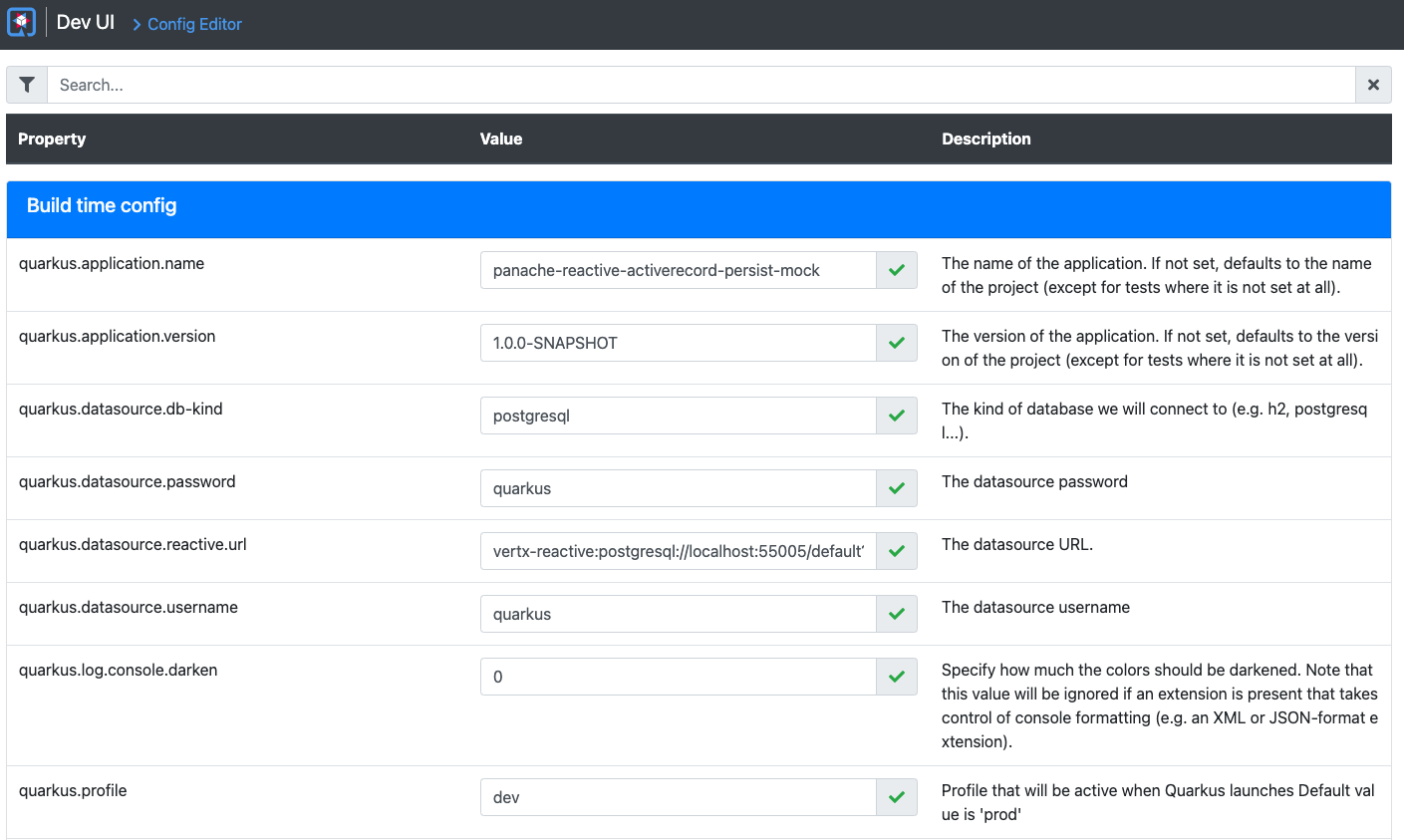Confirm quarkus.application.name value with checkmark
Viewport: 1404px width, 840px height.
(x=897, y=270)
